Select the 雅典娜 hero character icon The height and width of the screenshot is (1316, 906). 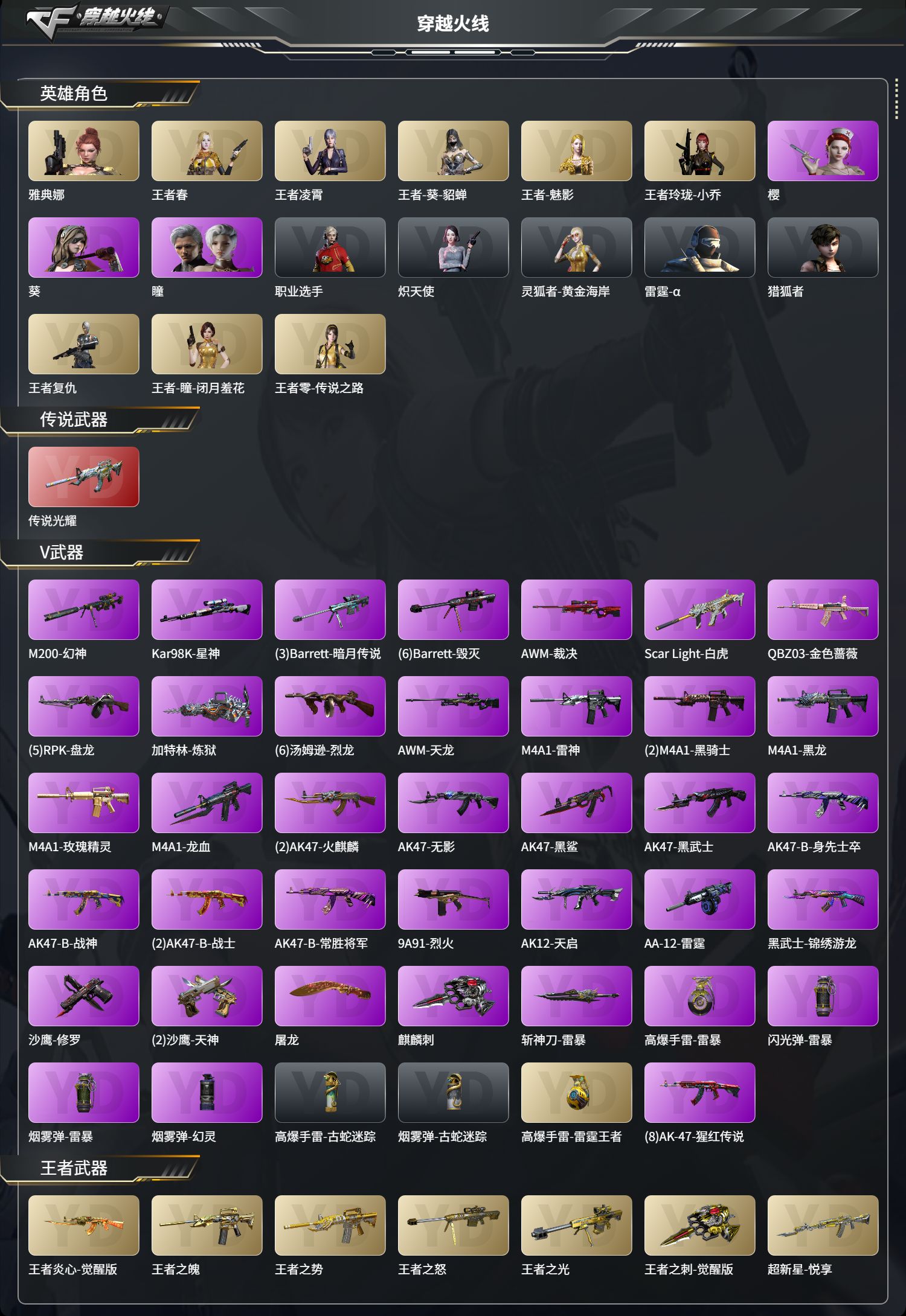point(83,151)
